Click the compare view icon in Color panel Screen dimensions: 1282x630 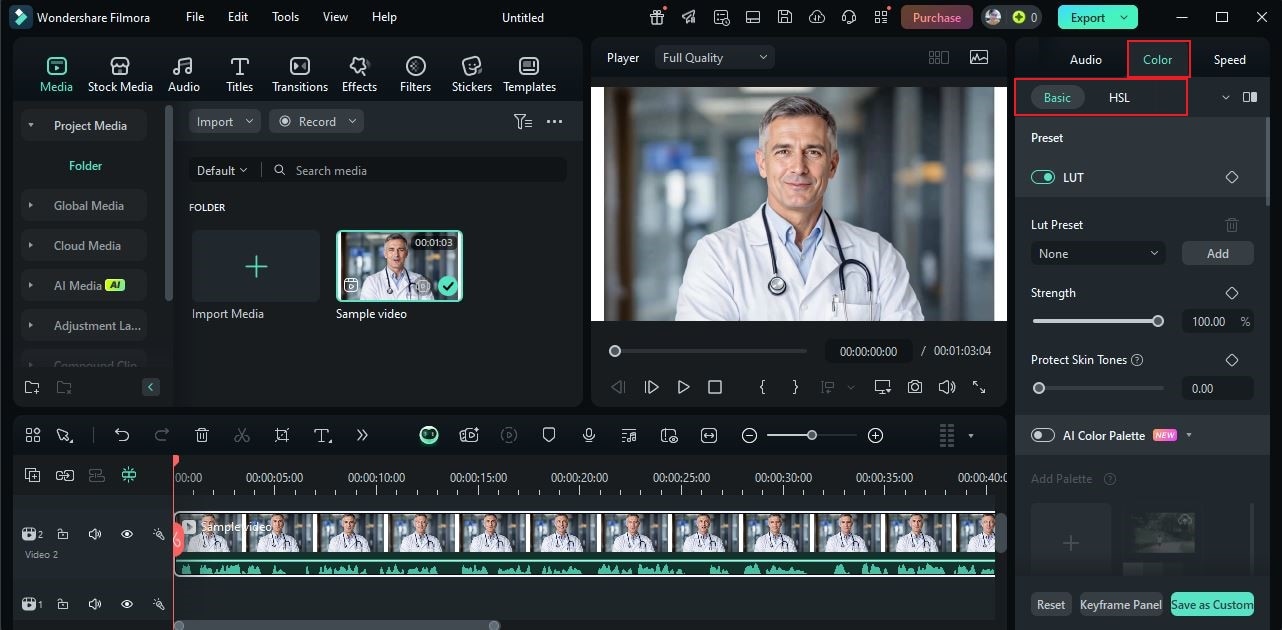click(1250, 97)
